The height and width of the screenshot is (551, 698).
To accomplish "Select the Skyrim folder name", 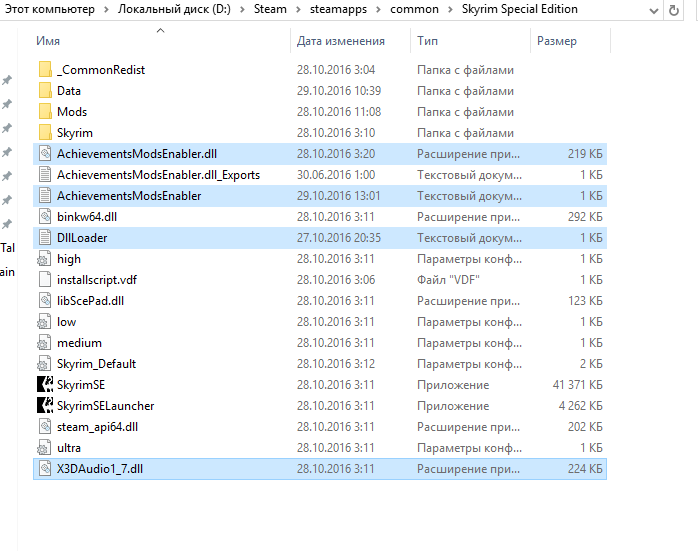I will 74,133.
